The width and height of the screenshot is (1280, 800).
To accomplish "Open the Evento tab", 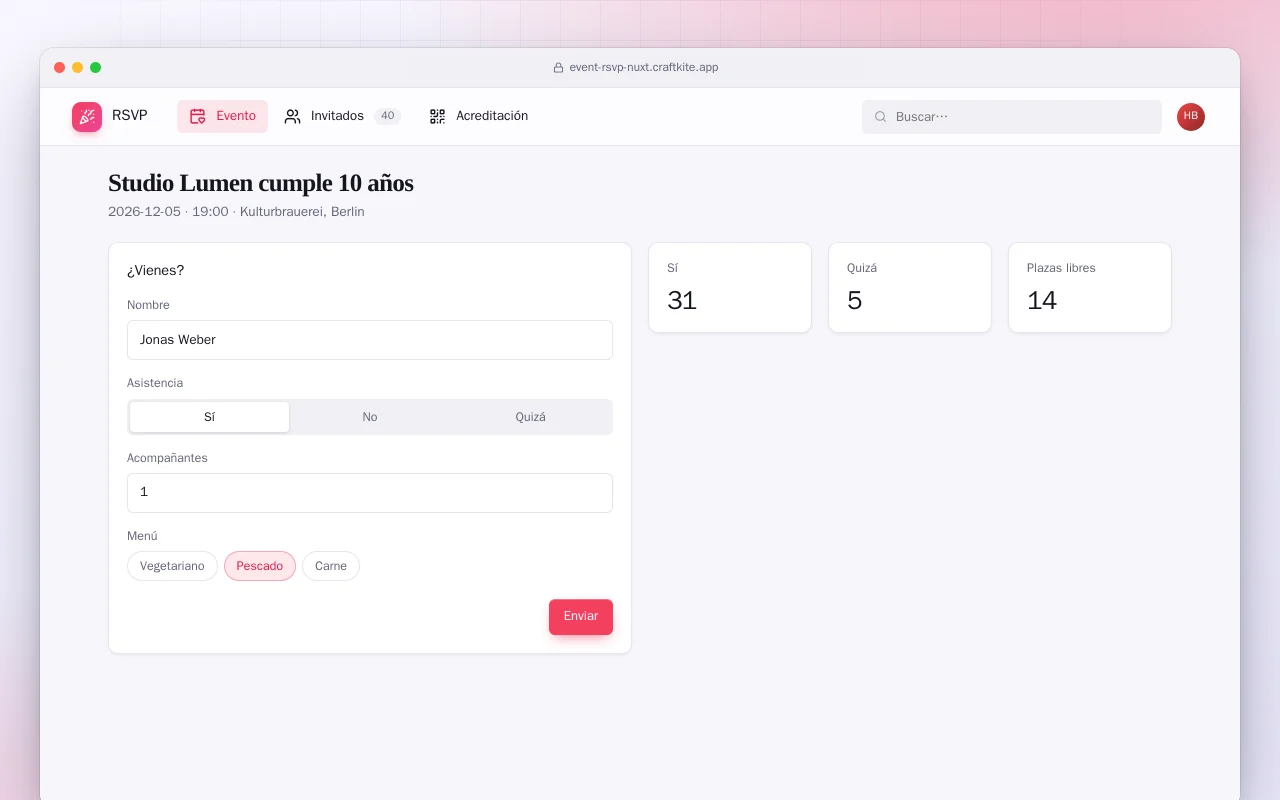I will 223,116.
